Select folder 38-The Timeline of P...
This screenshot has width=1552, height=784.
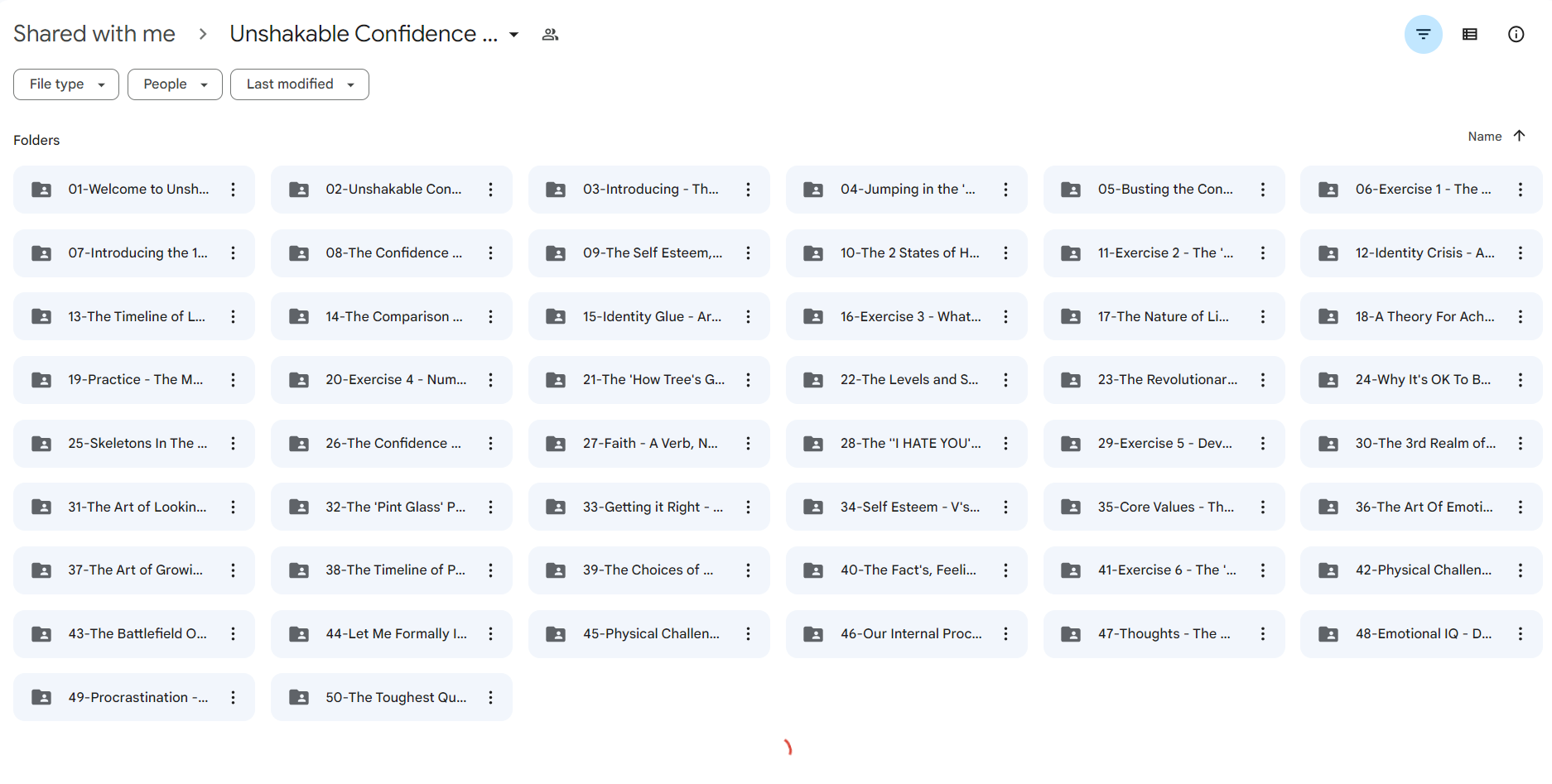(392, 570)
